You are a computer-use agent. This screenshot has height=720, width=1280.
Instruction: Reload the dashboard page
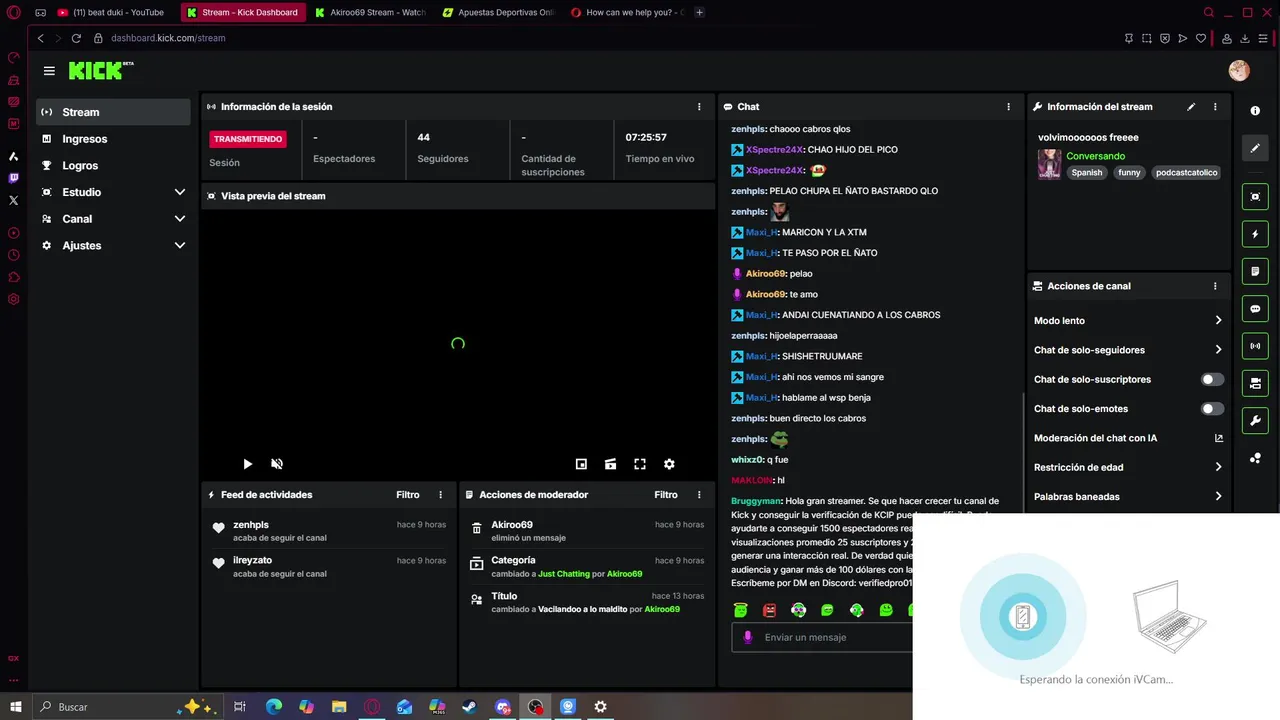pos(78,38)
